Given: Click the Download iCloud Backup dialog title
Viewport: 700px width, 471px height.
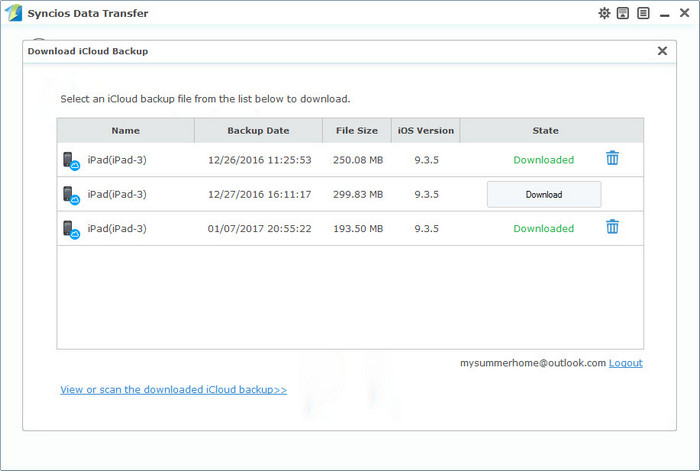Looking at the screenshot, I should [x=88, y=51].
